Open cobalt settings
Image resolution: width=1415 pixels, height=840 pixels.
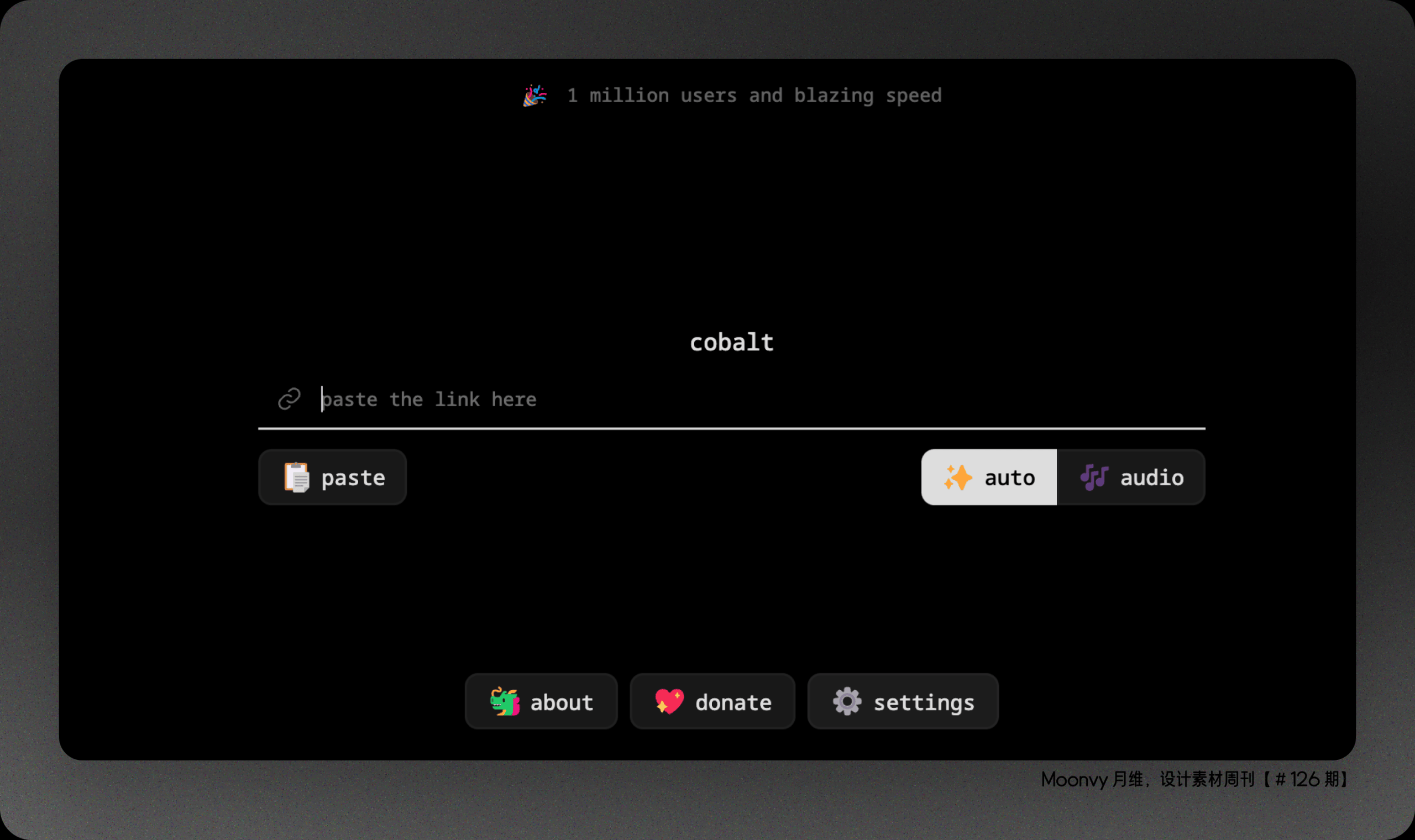(x=903, y=701)
